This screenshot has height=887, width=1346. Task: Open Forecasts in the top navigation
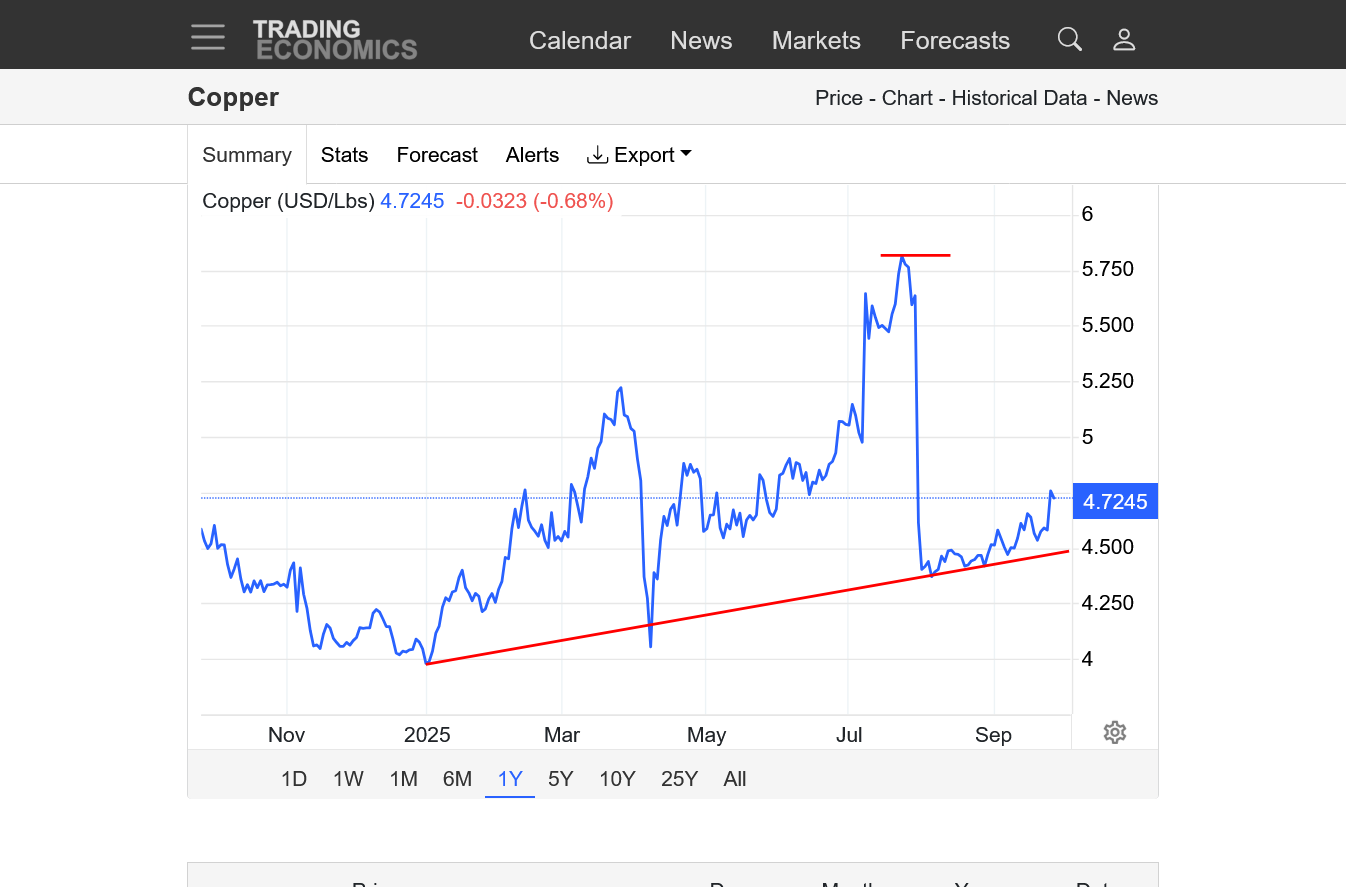click(x=955, y=41)
